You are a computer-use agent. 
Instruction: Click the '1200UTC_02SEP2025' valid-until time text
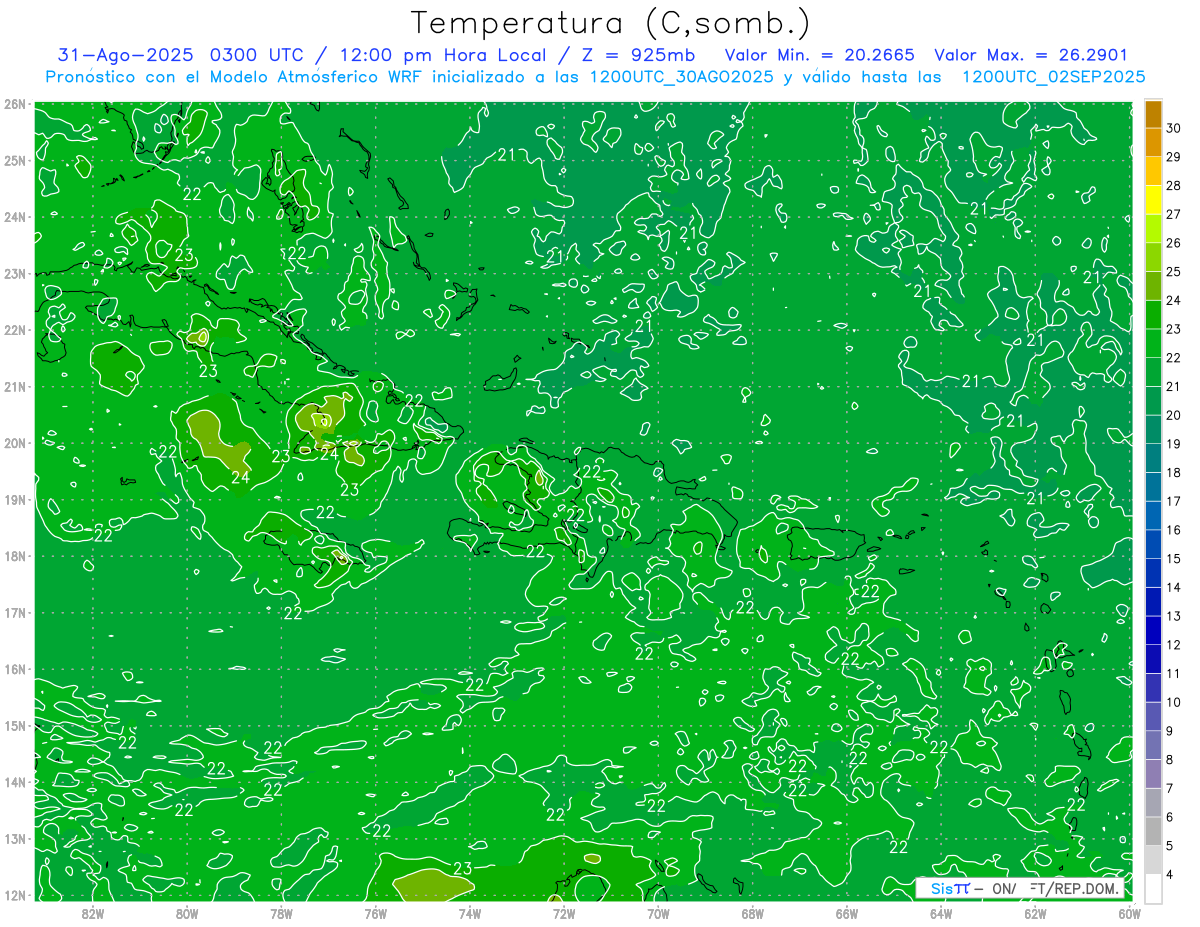1053,77
